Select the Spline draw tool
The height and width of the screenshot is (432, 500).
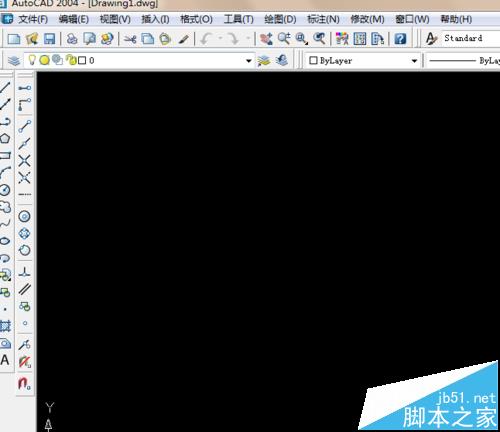5,224
